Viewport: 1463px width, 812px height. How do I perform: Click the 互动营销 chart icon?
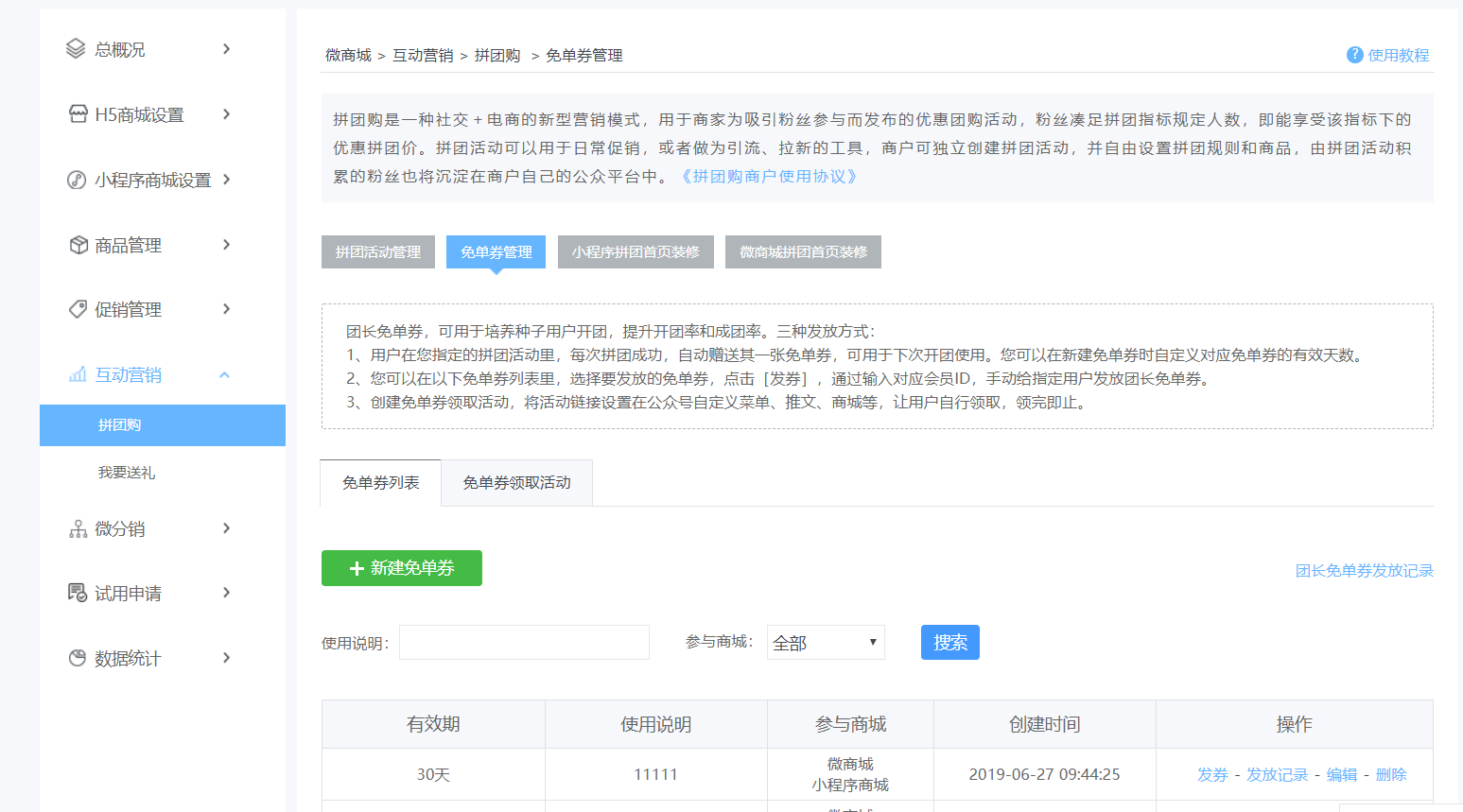pos(78,374)
